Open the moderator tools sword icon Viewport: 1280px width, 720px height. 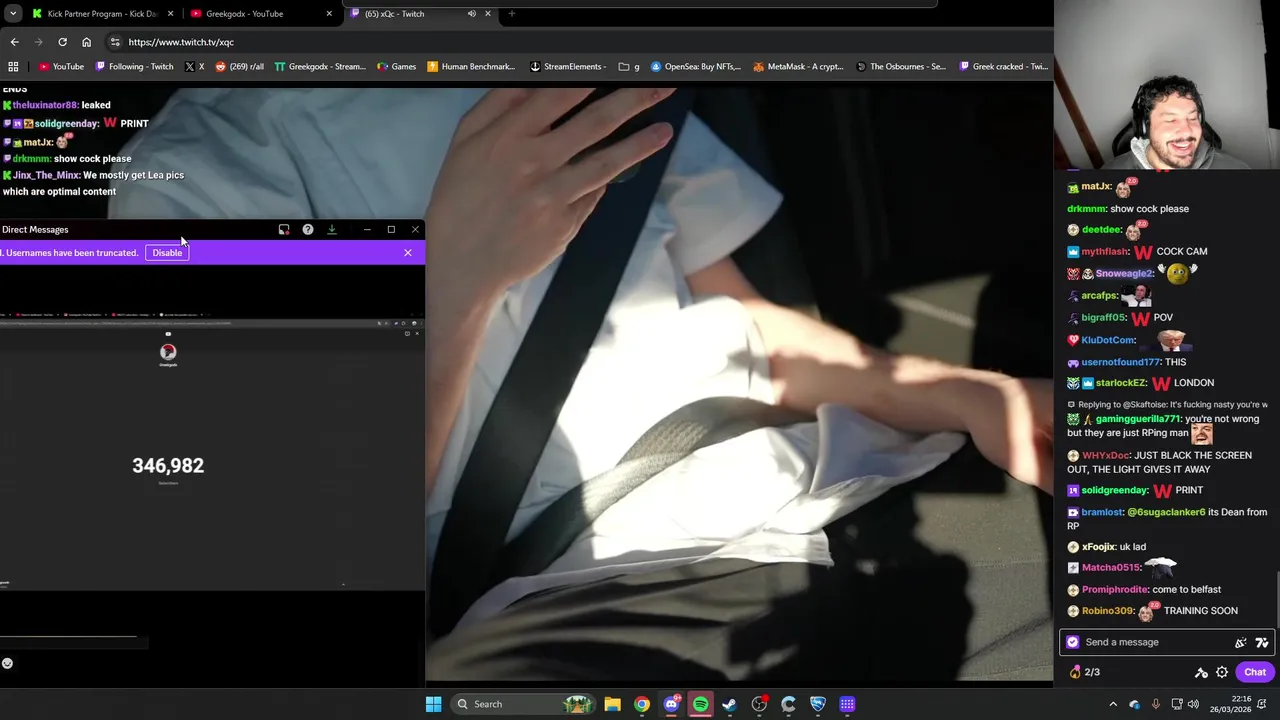[1201, 673]
